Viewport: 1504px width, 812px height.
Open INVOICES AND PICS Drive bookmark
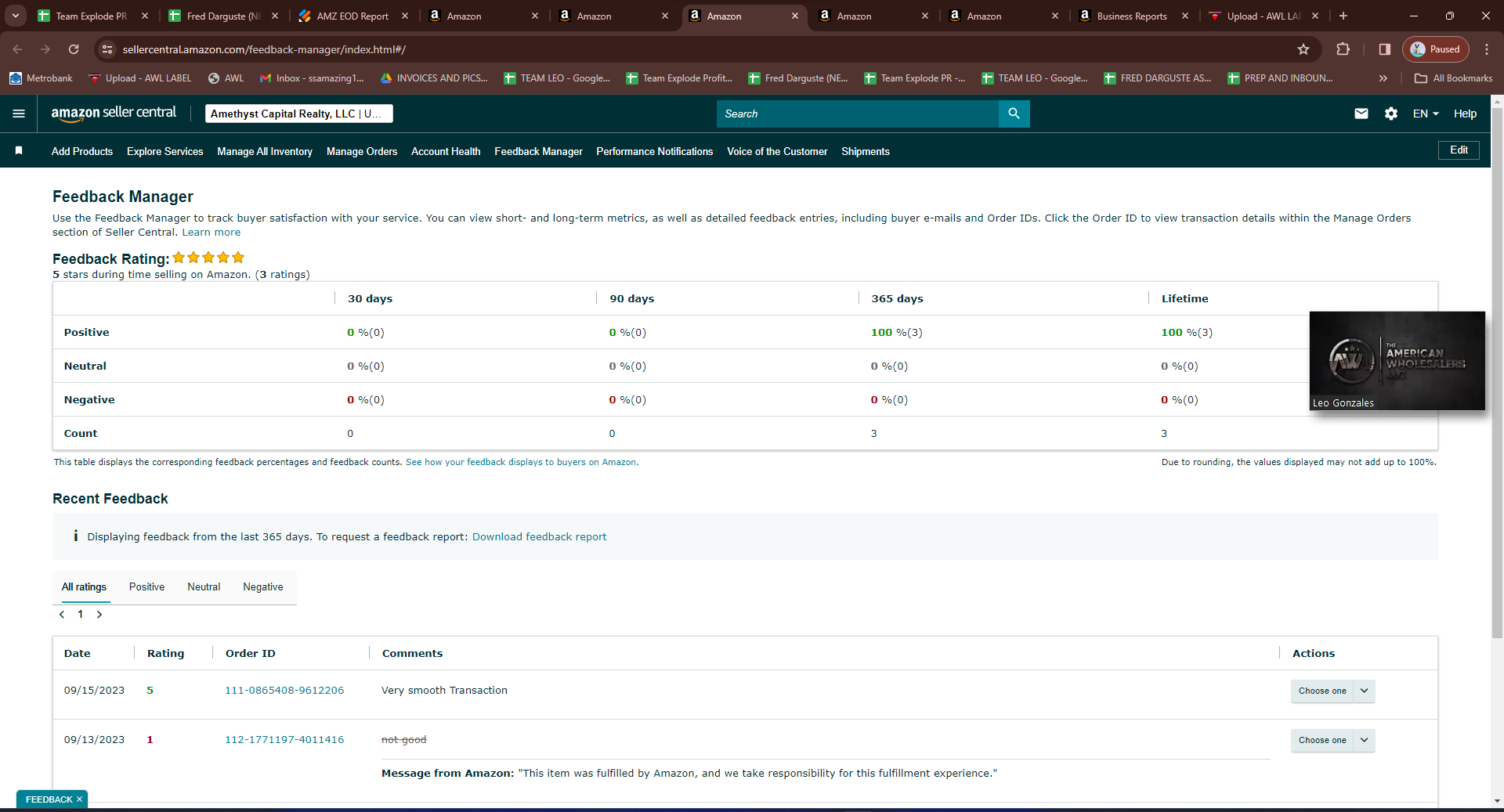coord(434,78)
